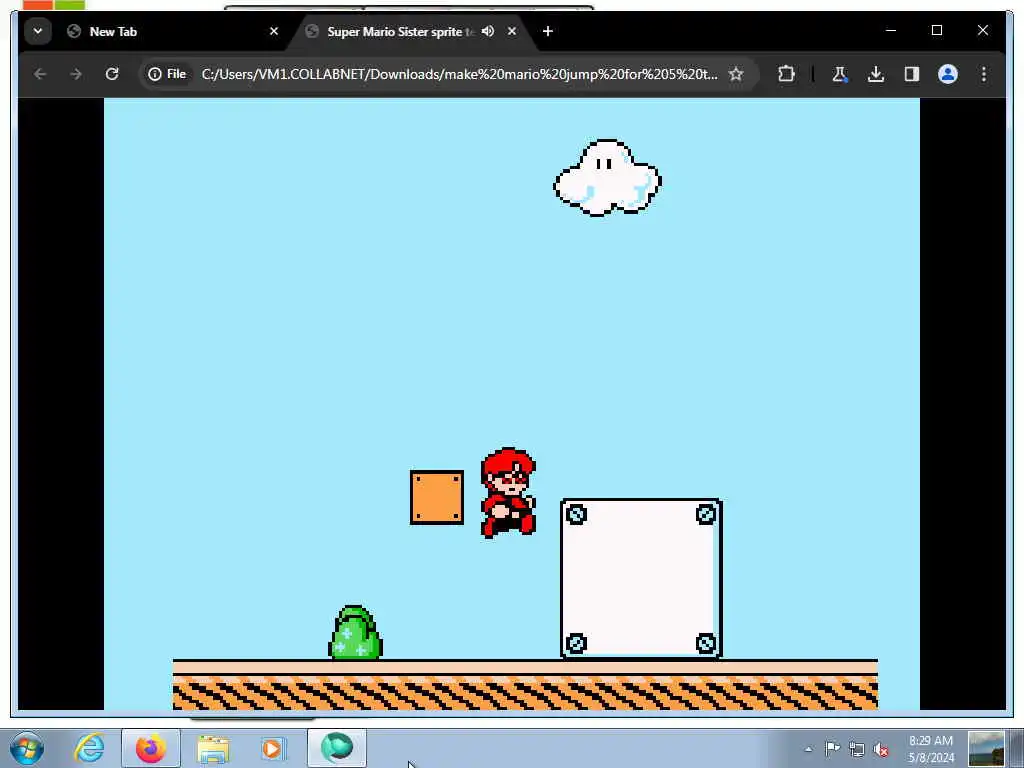Click the red Mario character sprite
This screenshot has width=1024, height=768.
508,492
